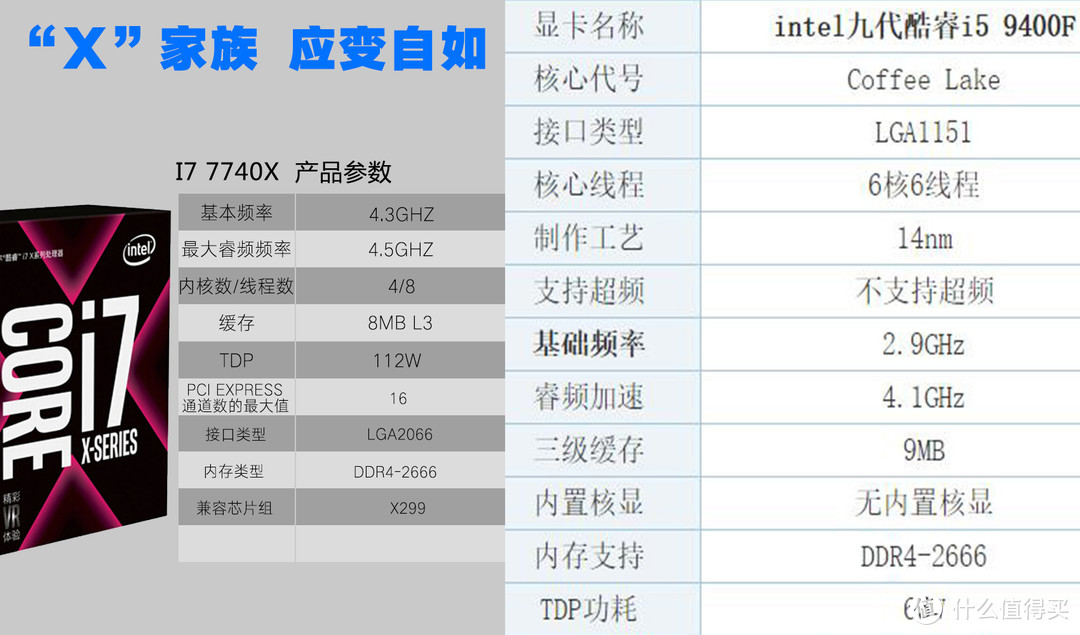This screenshot has width=1080, height=635.
Task: Click the Core i7 X-Series product box image
Action: pos(84,379)
